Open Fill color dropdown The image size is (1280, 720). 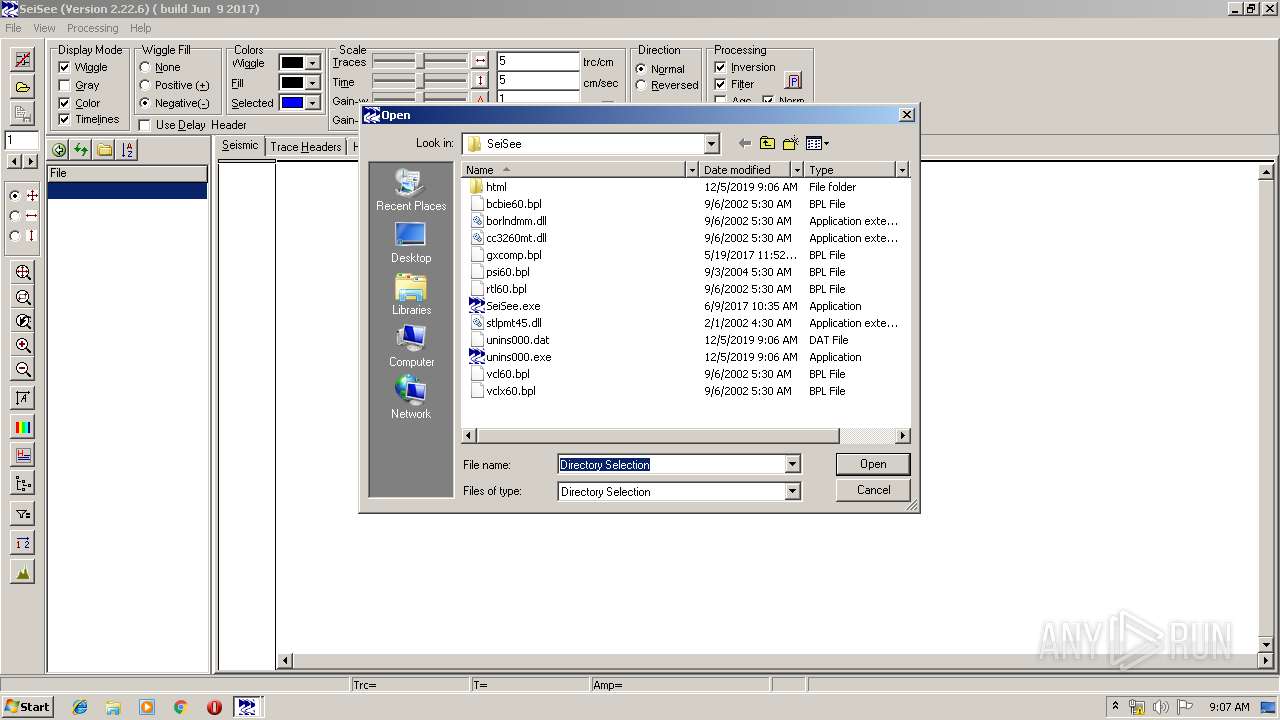pos(313,82)
